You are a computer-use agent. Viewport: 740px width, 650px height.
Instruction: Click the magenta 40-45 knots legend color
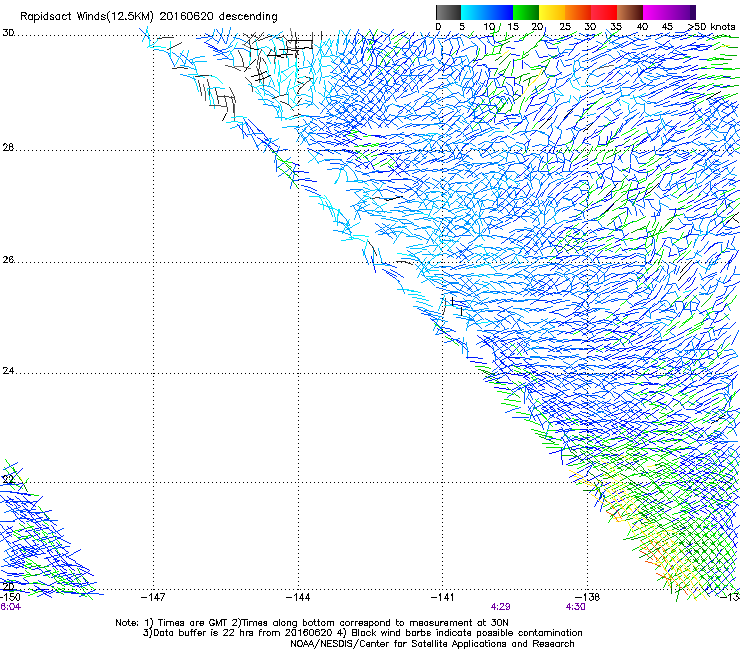coord(656,12)
